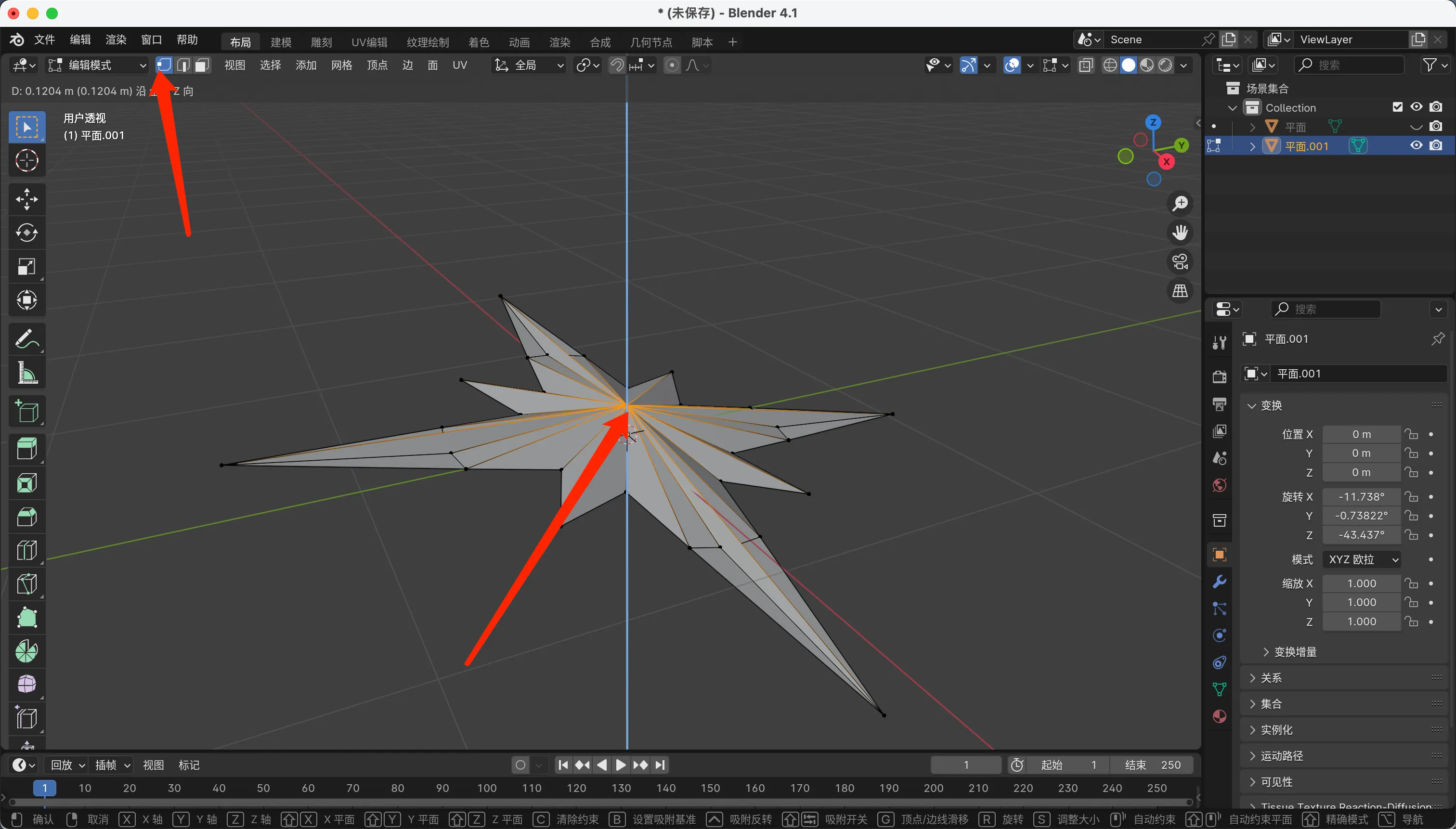Hide 平面.001 with its eye icon
Screen dimensions: 1456x829
pyautogui.click(x=1416, y=146)
